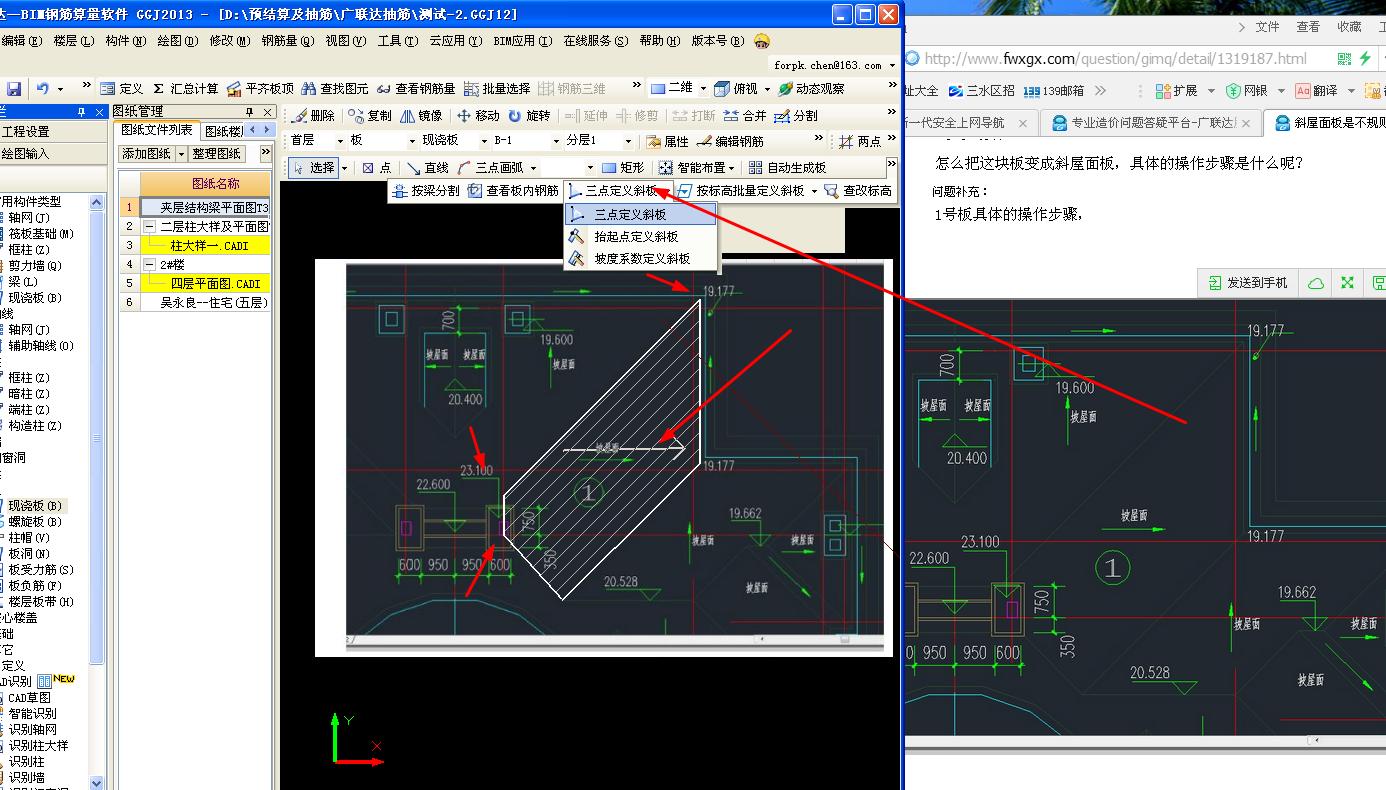Select 直线 line drawing tool

(x=427, y=168)
